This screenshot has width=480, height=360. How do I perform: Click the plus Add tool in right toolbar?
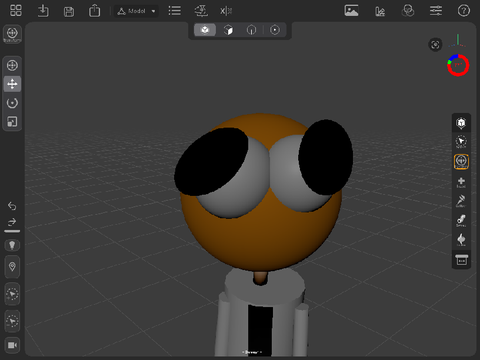pos(461,182)
